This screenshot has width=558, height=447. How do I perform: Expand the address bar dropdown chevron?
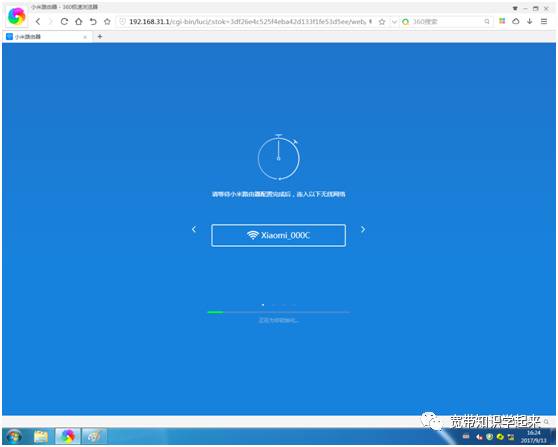coord(394,22)
